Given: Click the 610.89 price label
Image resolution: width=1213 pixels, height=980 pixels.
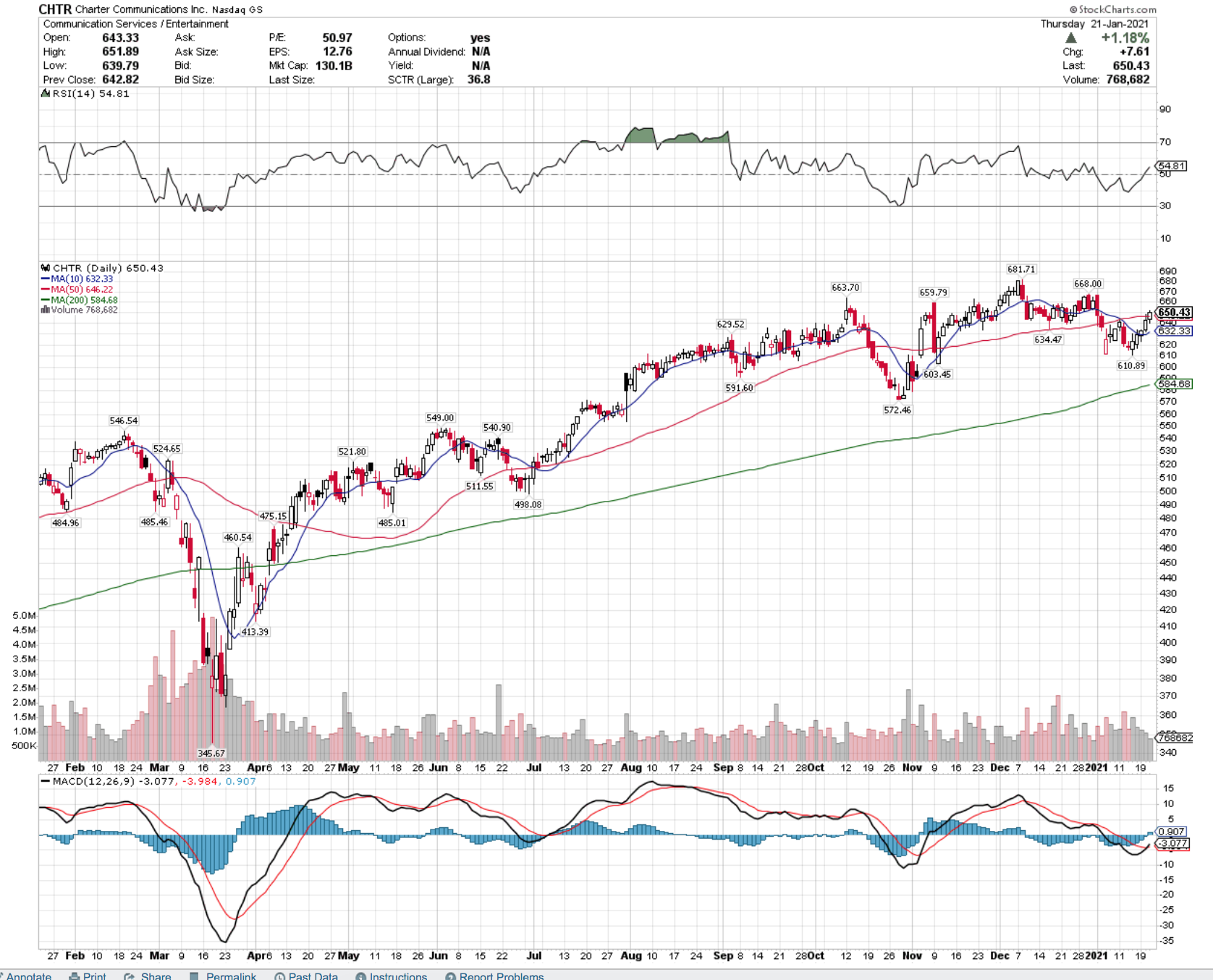Looking at the screenshot, I should coord(1131,366).
